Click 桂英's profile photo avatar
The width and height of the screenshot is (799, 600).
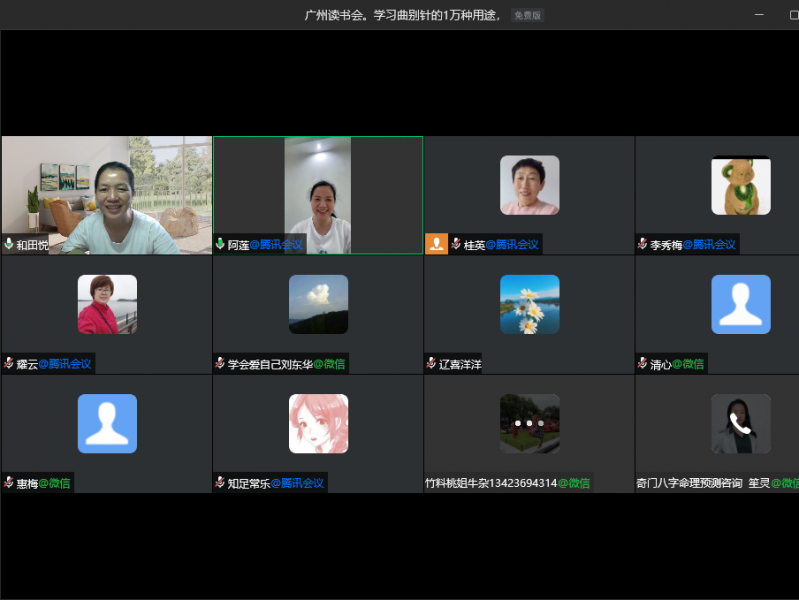529,185
